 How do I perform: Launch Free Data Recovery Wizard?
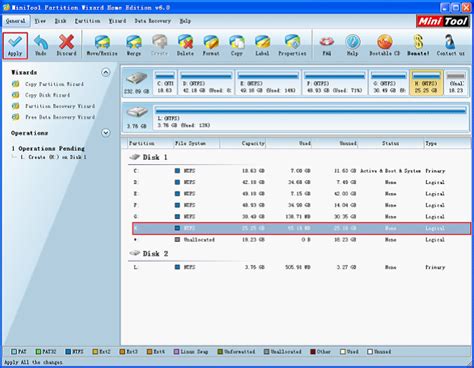click(x=60, y=117)
